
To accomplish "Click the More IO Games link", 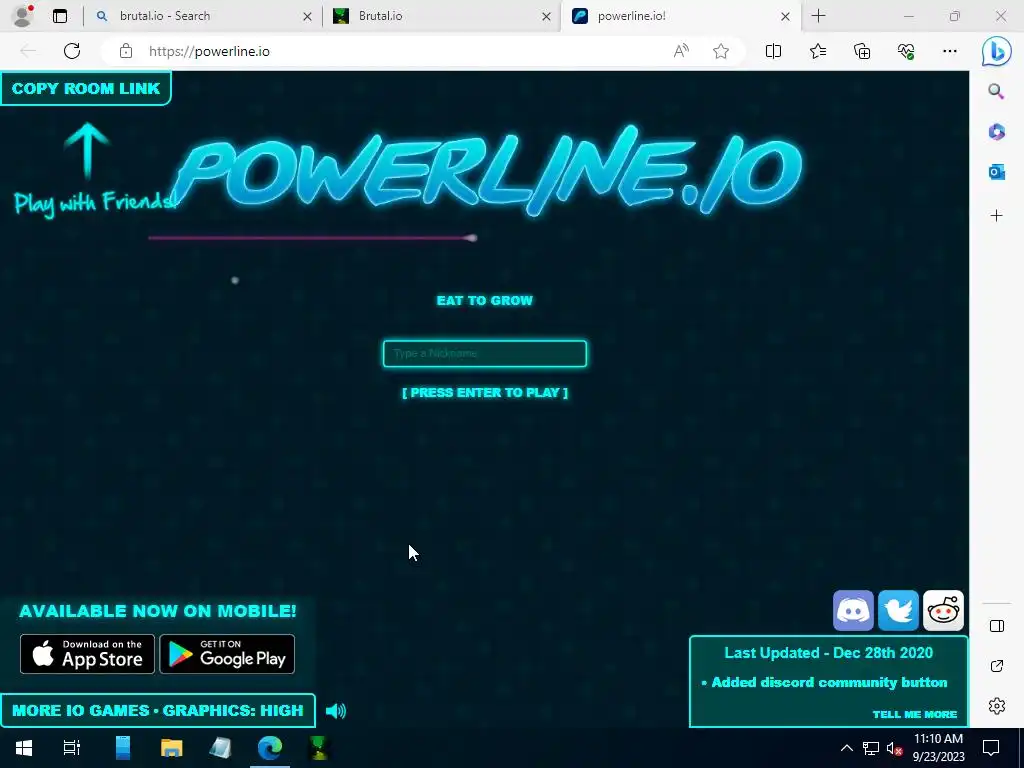I will [80, 711].
